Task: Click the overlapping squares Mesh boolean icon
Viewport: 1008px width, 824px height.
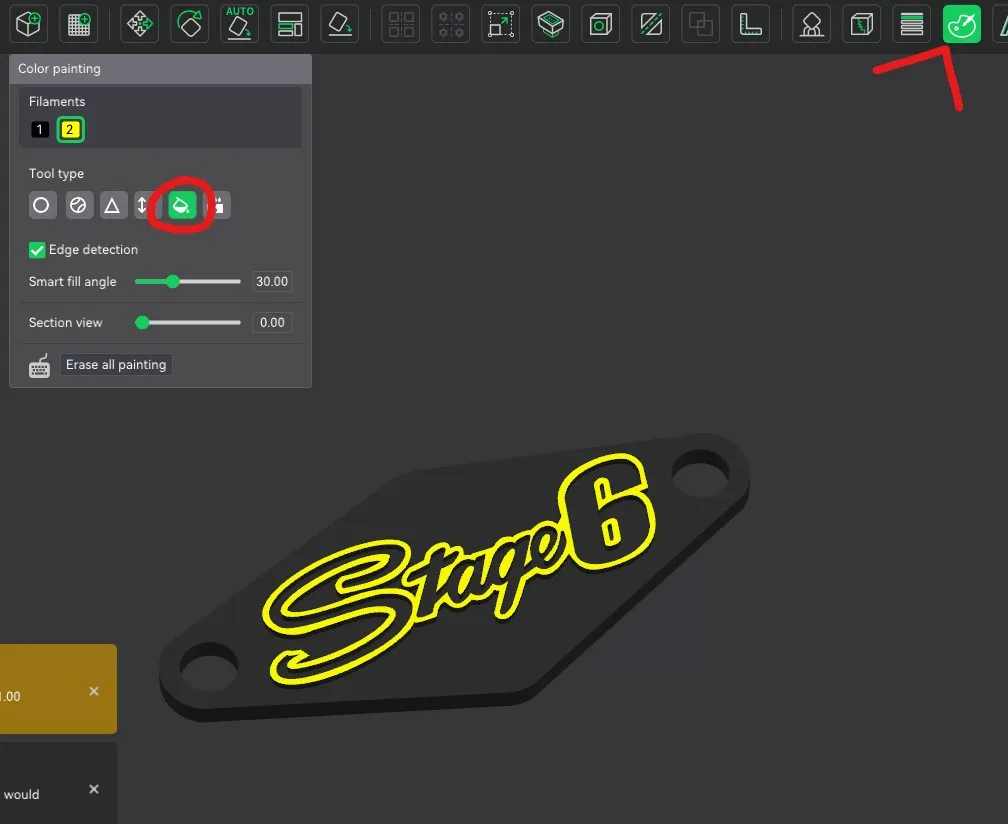Action: 701,24
